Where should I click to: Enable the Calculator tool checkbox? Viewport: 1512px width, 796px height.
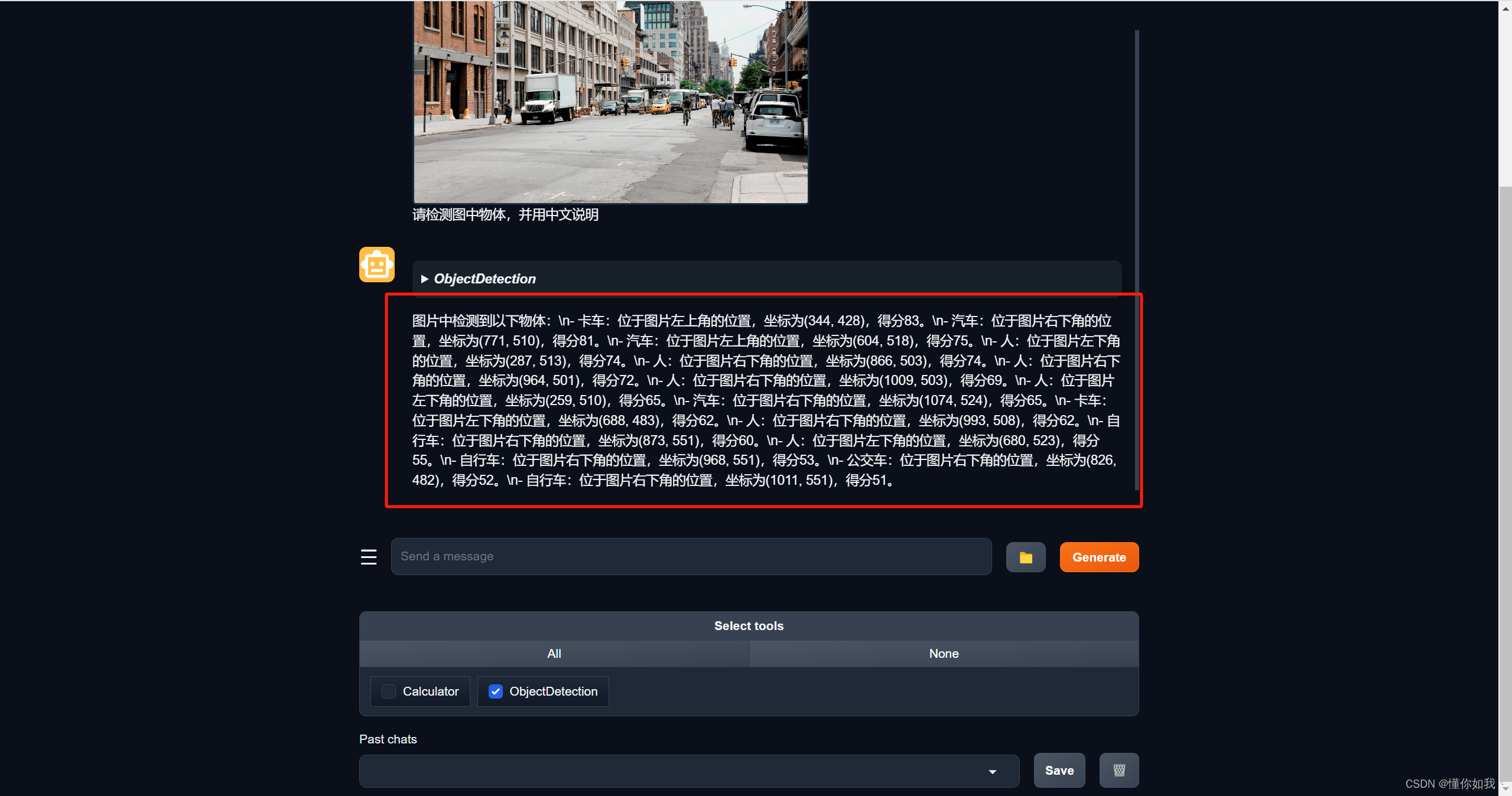[389, 691]
